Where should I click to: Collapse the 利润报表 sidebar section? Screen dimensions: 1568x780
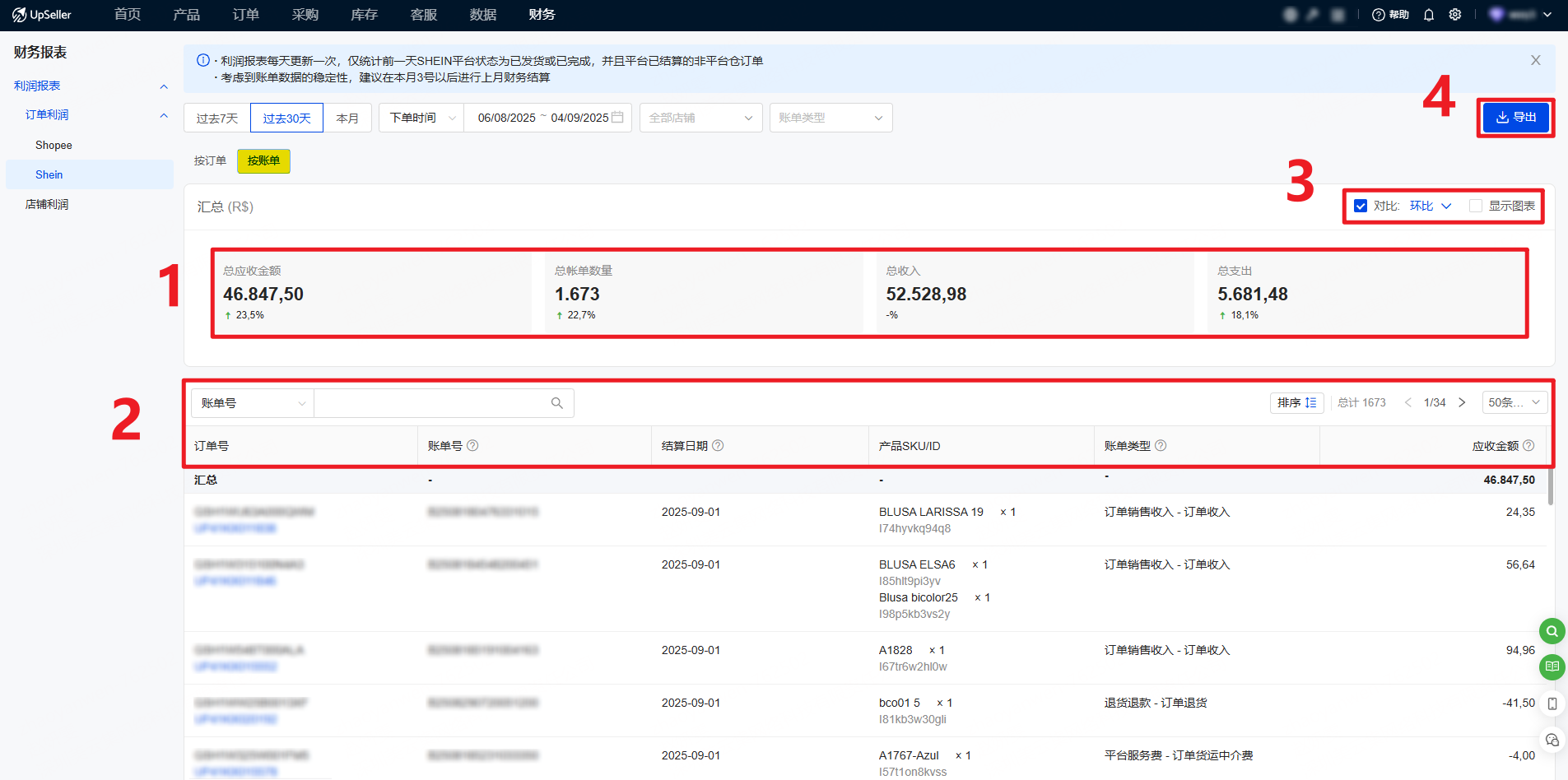(x=164, y=86)
